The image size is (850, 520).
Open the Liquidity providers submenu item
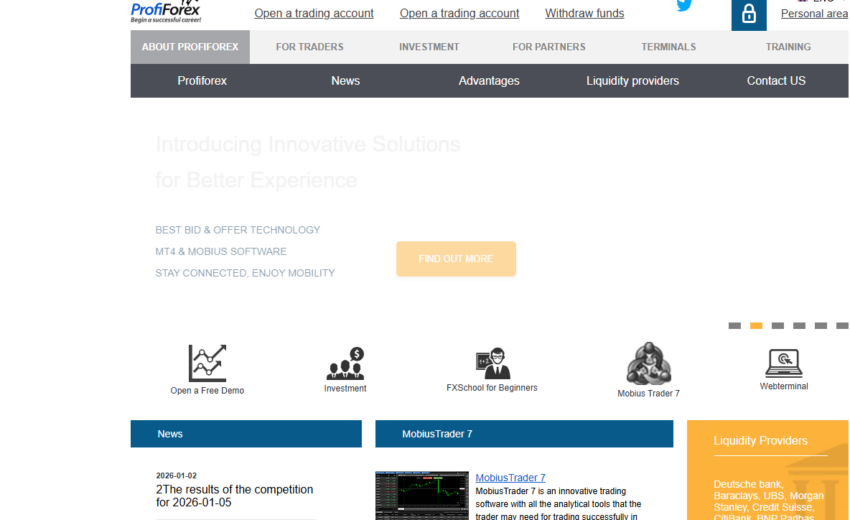633,81
